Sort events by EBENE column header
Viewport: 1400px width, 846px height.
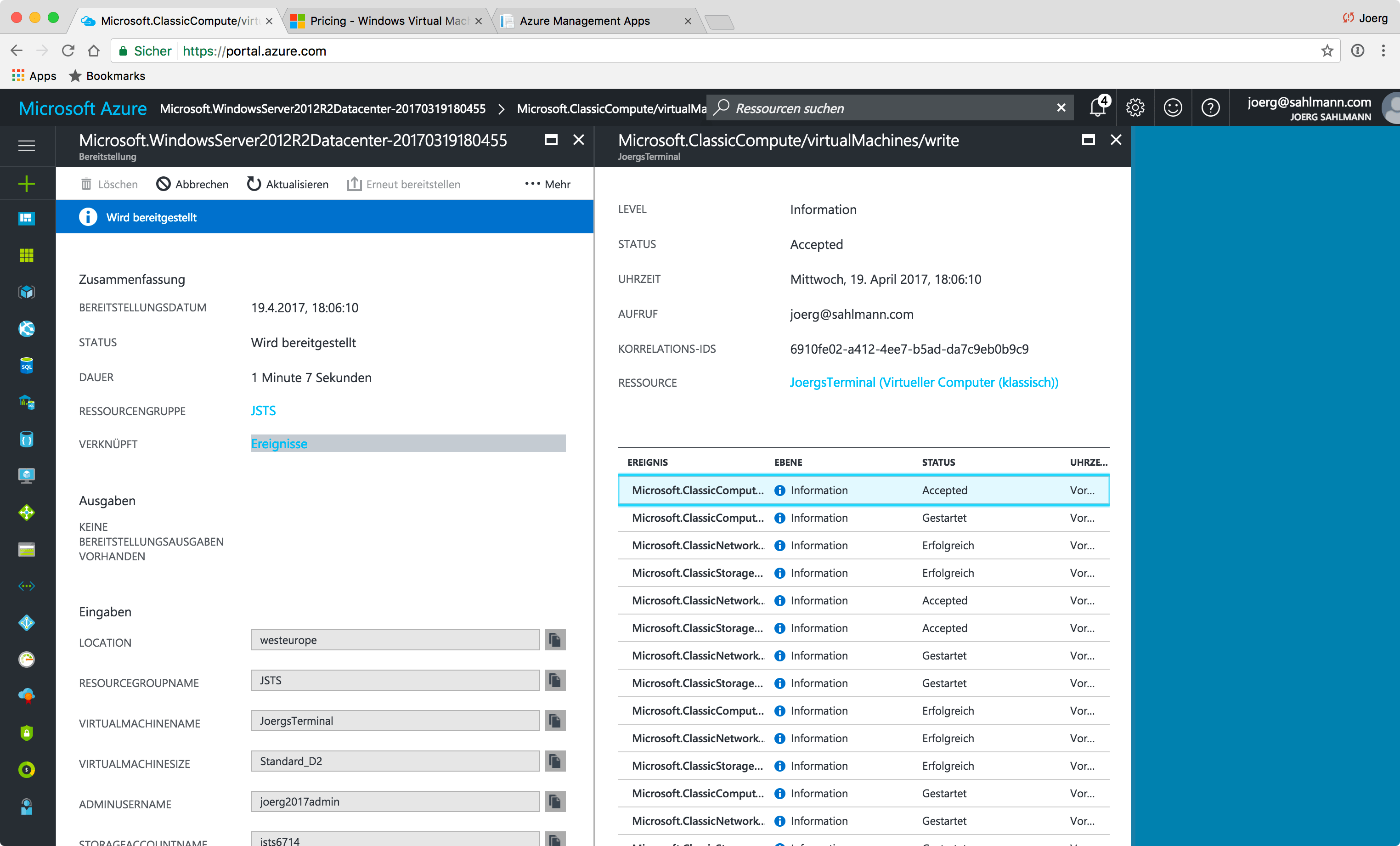[788, 462]
